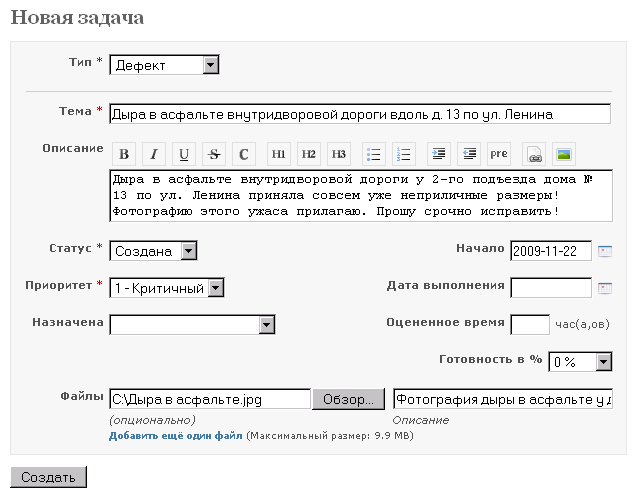Click the Приоритет field label
Image resolution: width=638 pixels, height=498 pixels.
tap(59, 285)
